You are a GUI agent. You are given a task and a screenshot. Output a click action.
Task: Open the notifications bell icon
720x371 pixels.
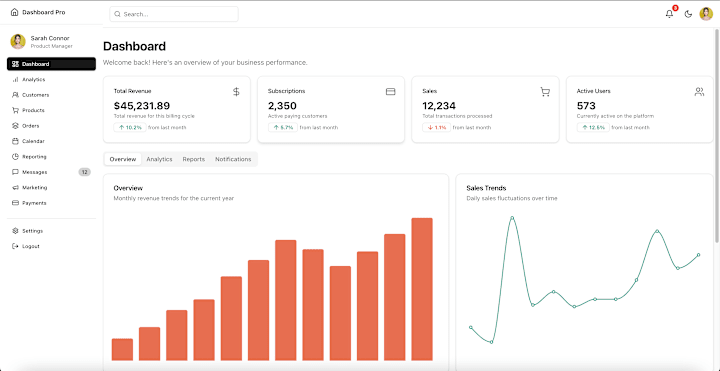[669, 14]
